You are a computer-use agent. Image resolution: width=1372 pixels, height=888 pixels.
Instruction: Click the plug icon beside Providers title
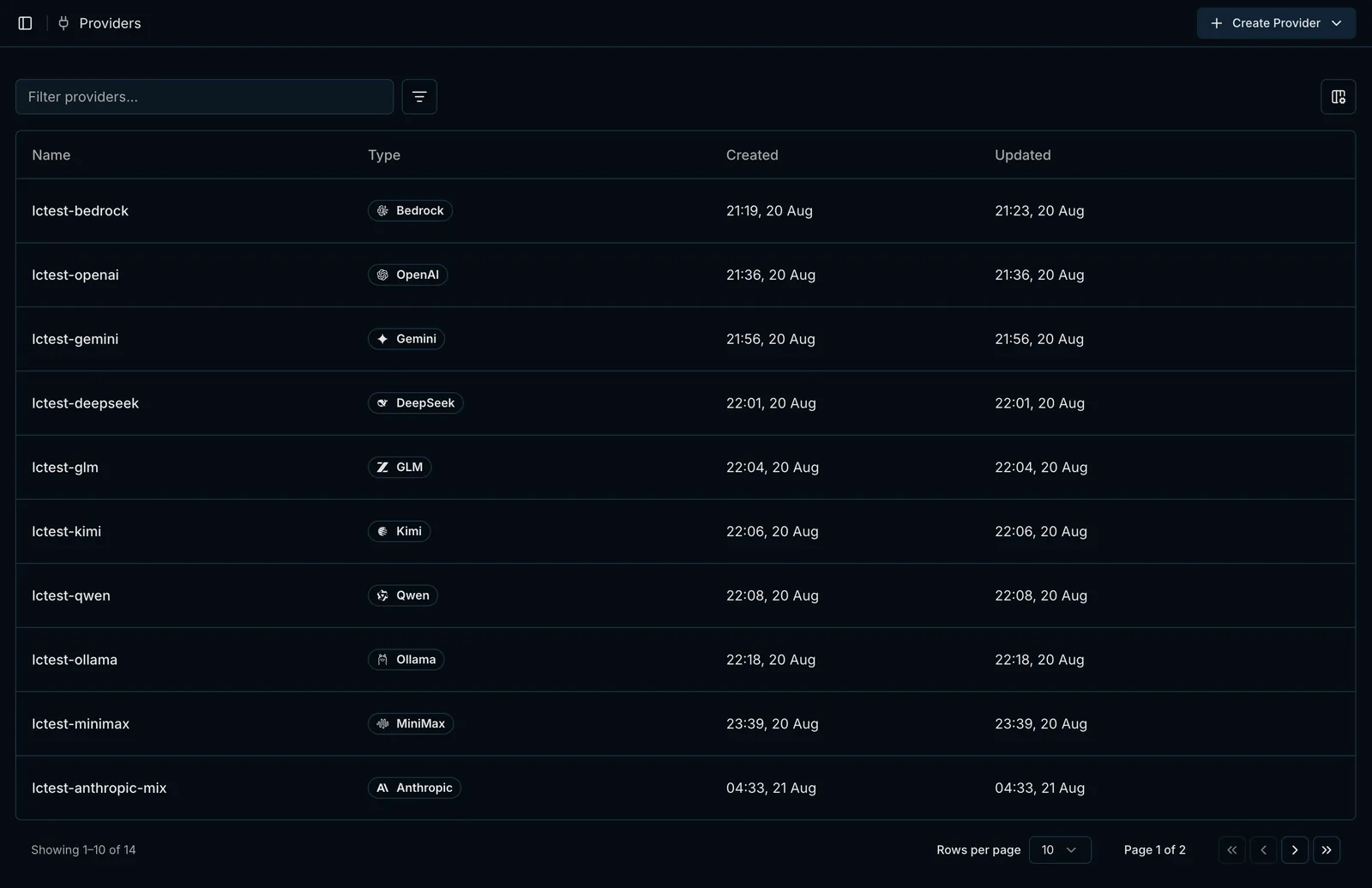[x=63, y=23]
